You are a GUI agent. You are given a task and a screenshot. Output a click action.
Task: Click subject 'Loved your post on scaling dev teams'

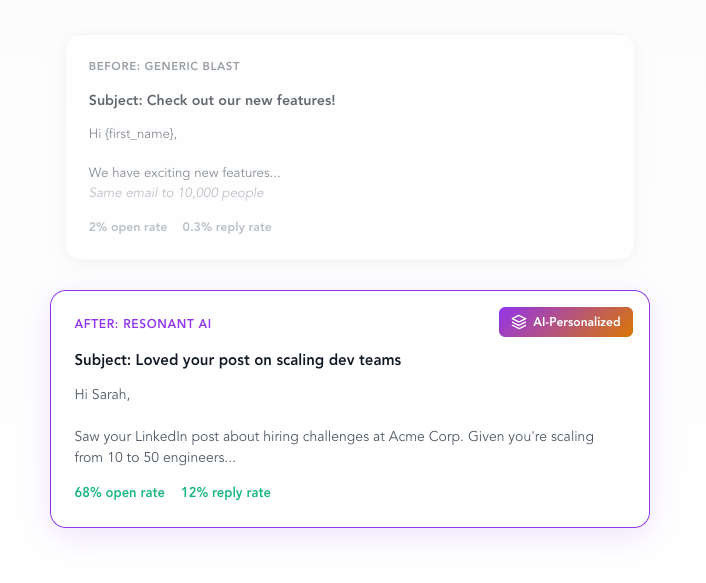[x=268, y=360]
